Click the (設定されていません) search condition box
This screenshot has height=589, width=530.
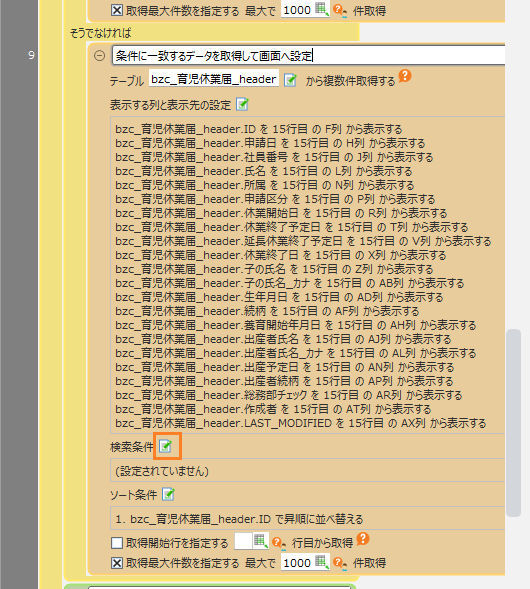coord(308,471)
